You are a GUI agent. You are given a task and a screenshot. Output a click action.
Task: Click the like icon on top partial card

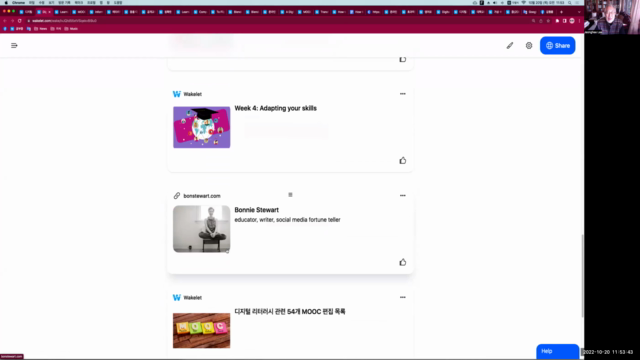click(402, 59)
